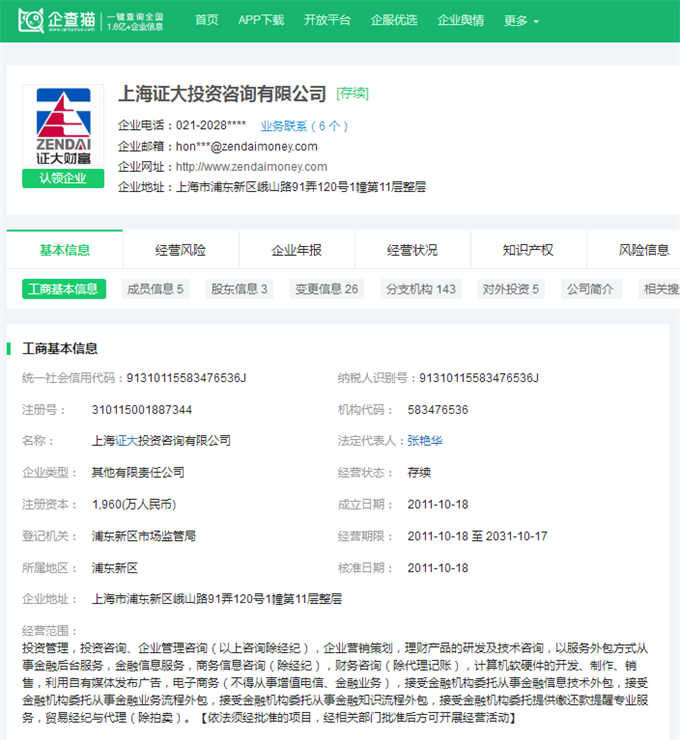Click the 证大 highlighted name link
The width and height of the screenshot is (680, 740).
tap(126, 441)
